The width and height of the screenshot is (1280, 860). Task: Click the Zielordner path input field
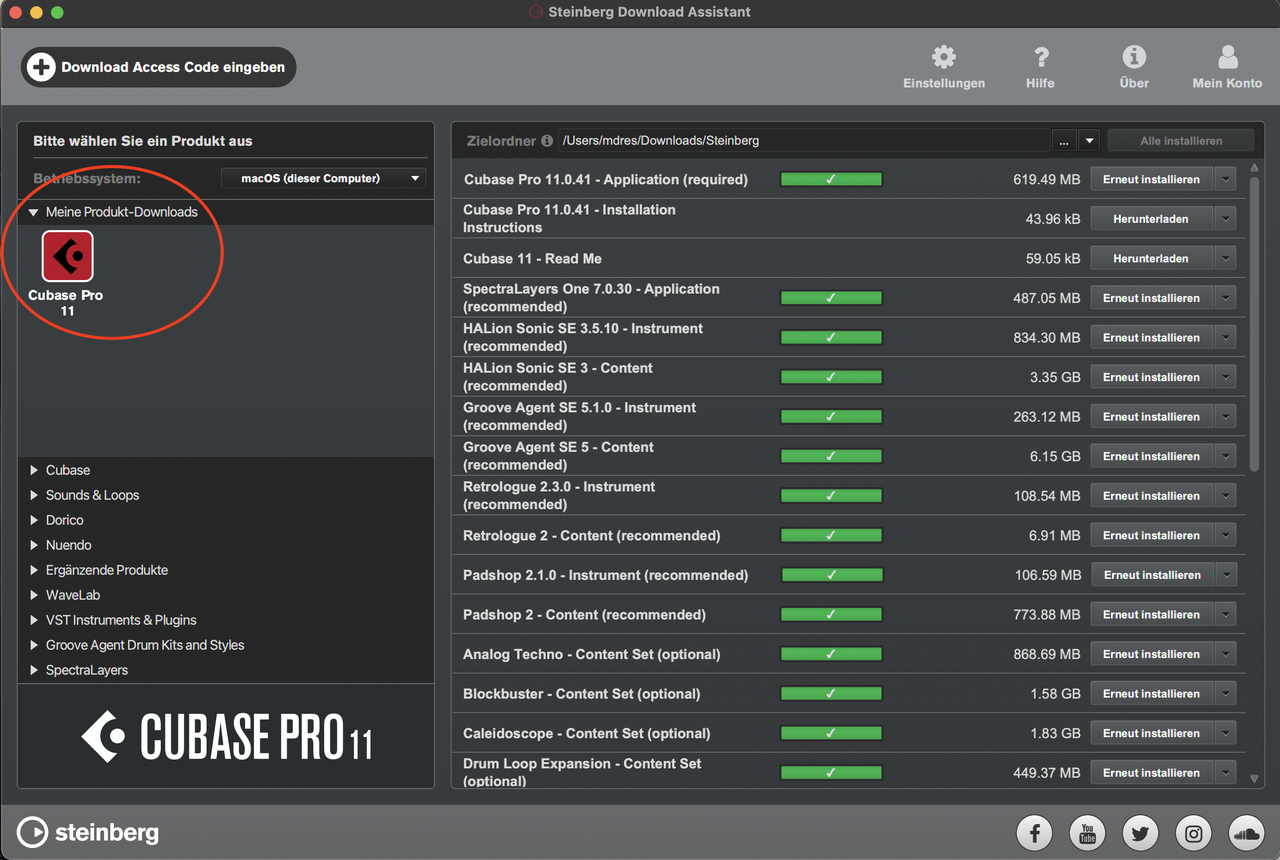[x=804, y=141]
